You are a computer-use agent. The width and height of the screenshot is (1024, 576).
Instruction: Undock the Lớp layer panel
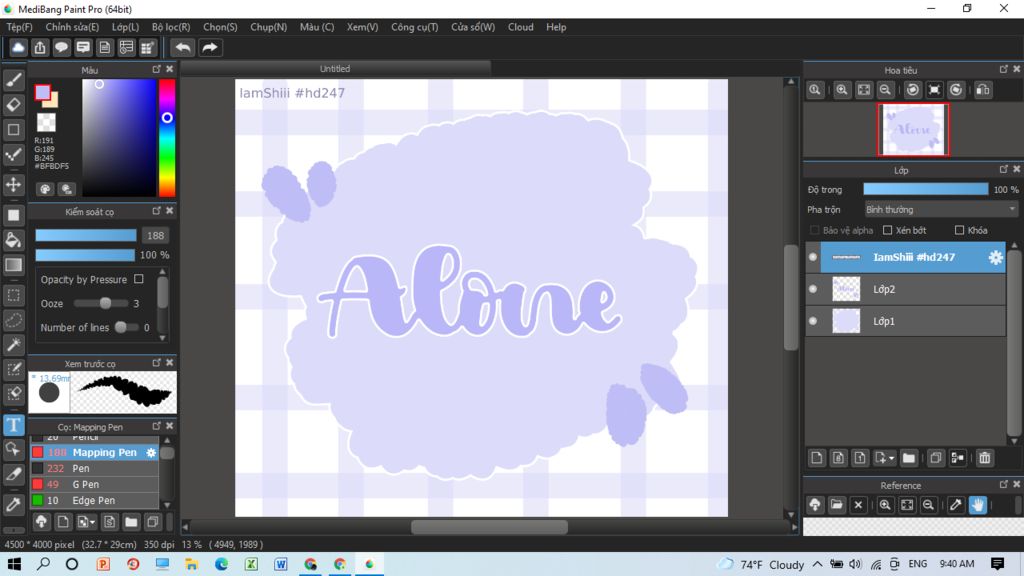point(1004,169)
